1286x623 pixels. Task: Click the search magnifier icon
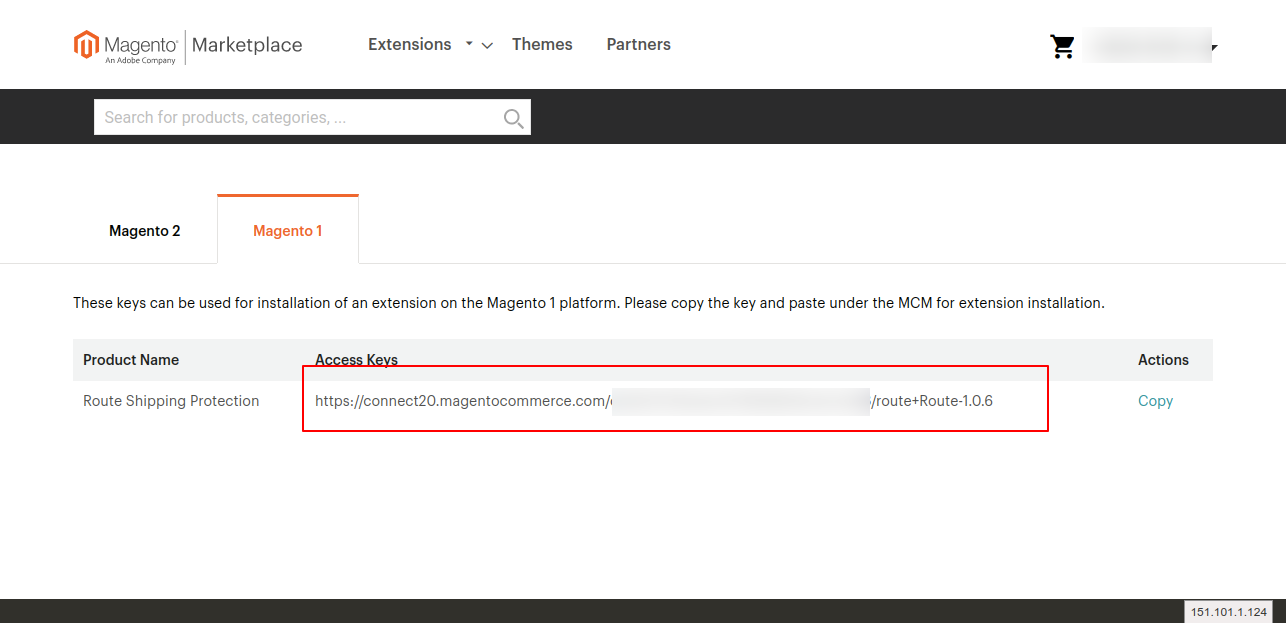tap(513, 118)
